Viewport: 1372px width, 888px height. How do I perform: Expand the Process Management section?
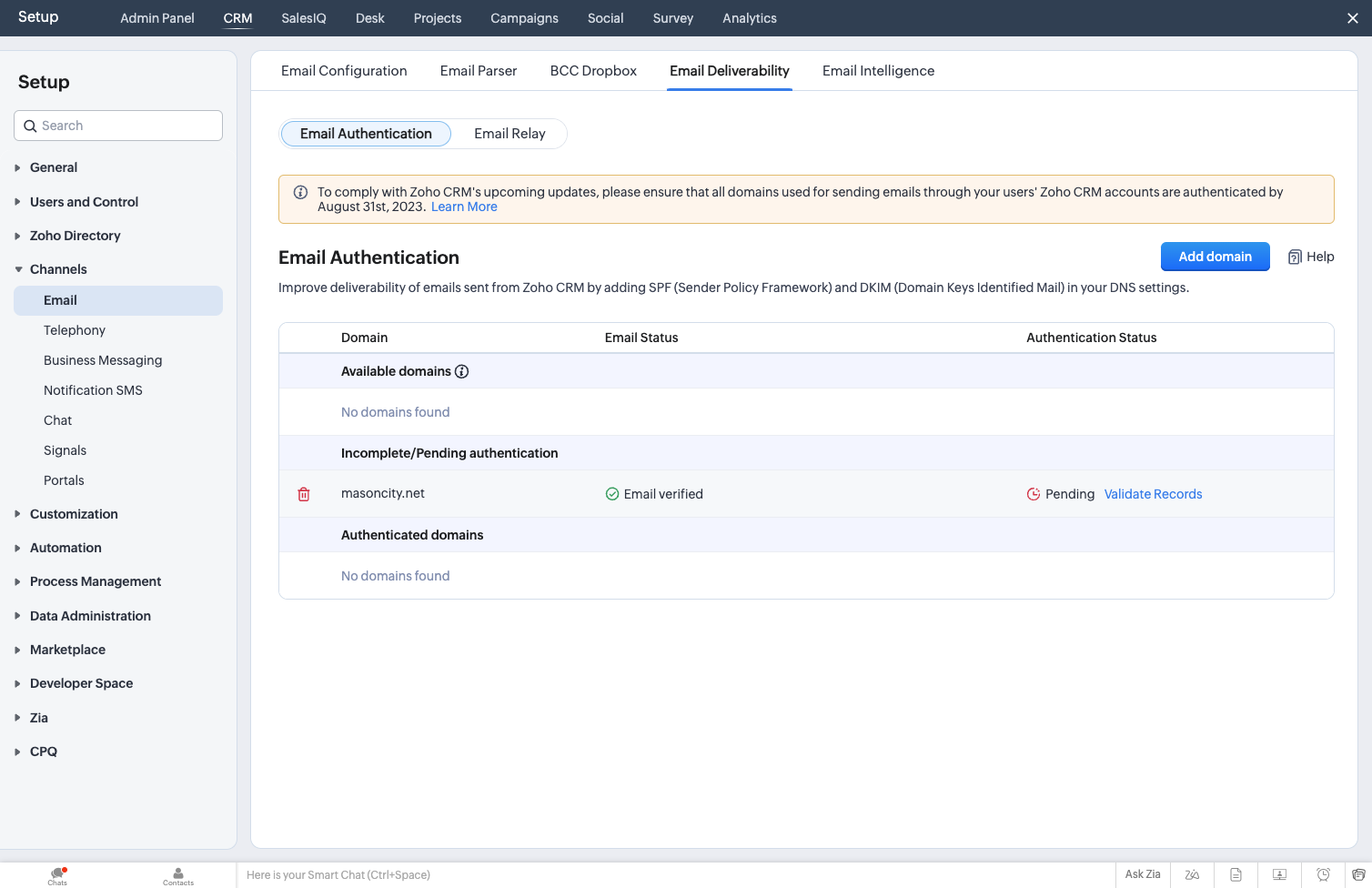pos(95,581)
